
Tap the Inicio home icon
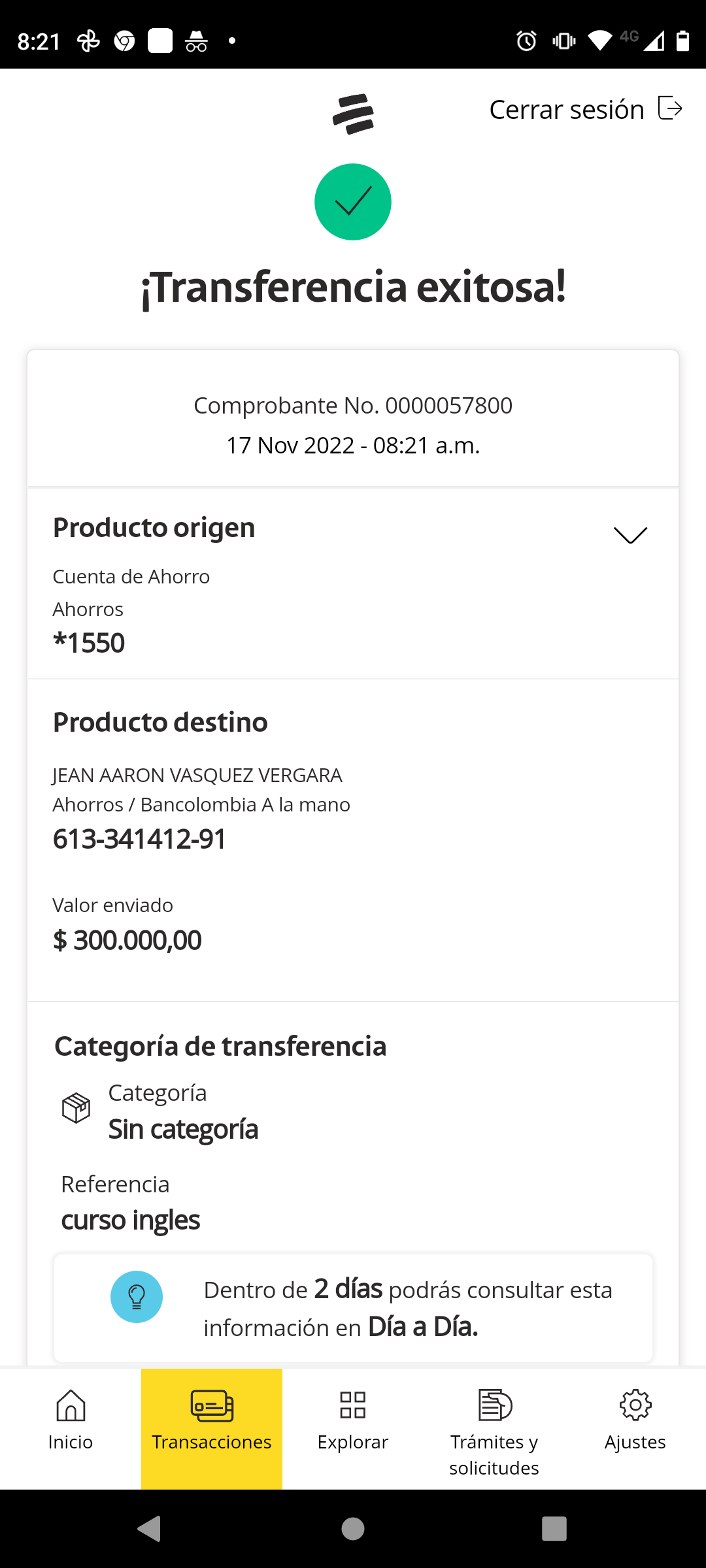click(x=71, y=1405)
